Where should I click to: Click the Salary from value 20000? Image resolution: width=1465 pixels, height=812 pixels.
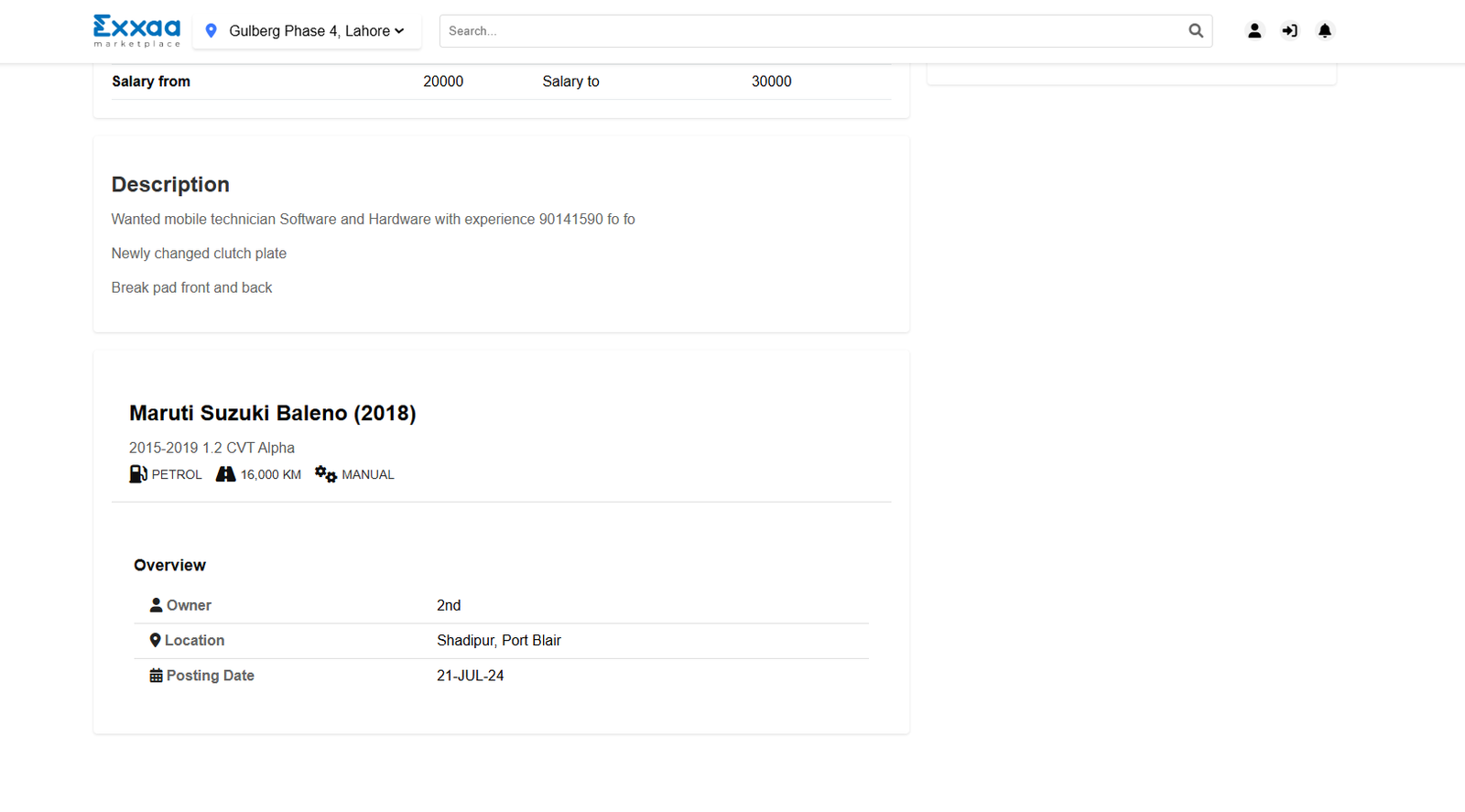[x=443, y=81]
